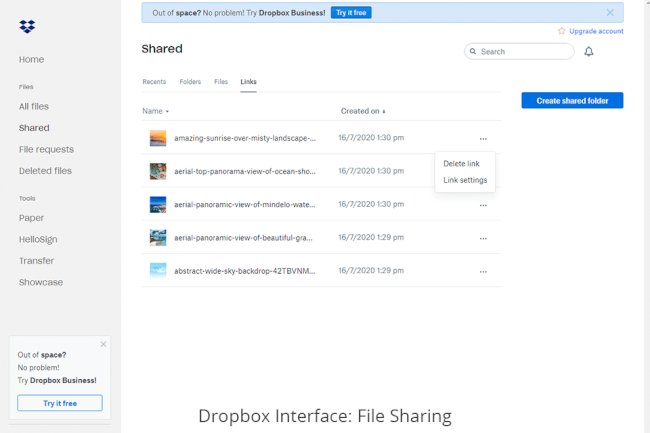Open Shared in the sidebar

(x=34, y=128)
